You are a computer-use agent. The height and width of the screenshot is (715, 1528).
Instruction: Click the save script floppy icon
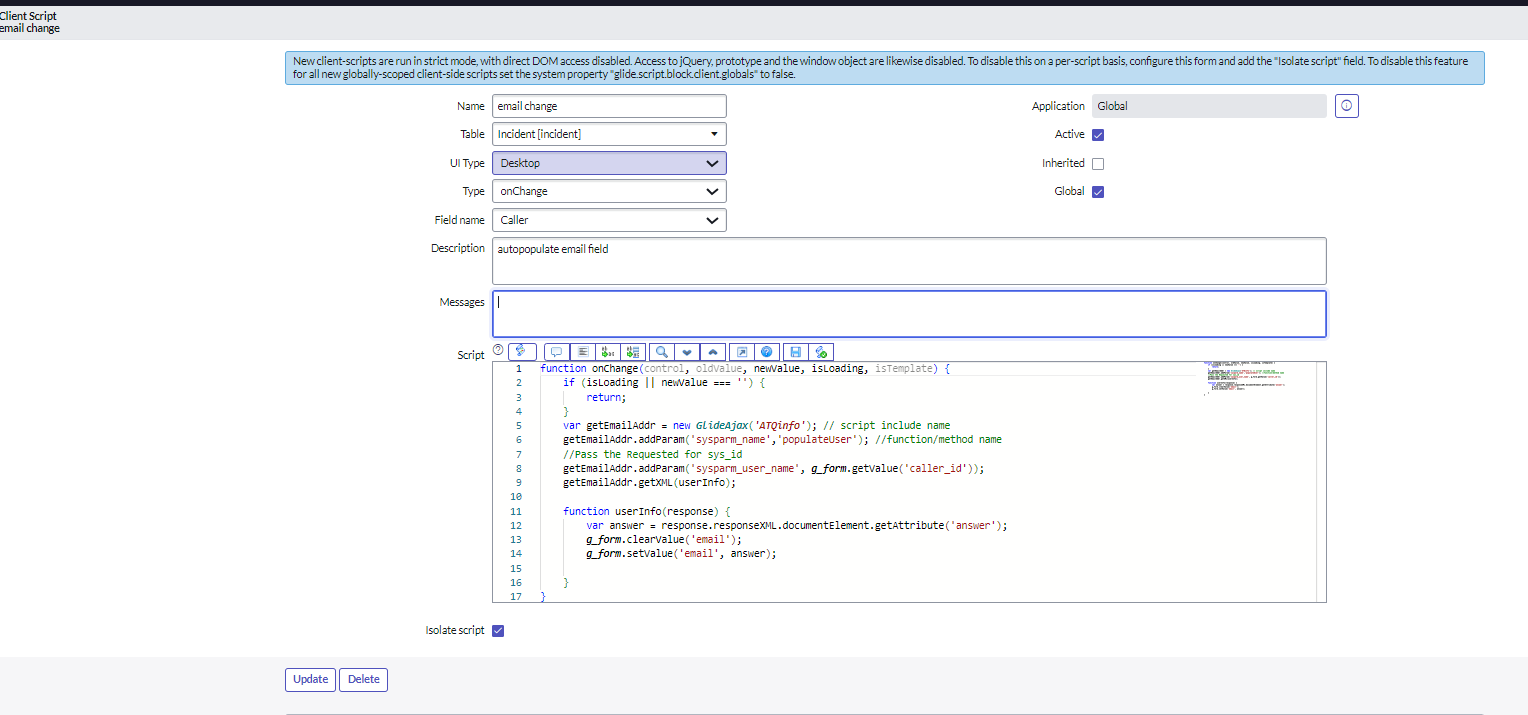[795, 352]
